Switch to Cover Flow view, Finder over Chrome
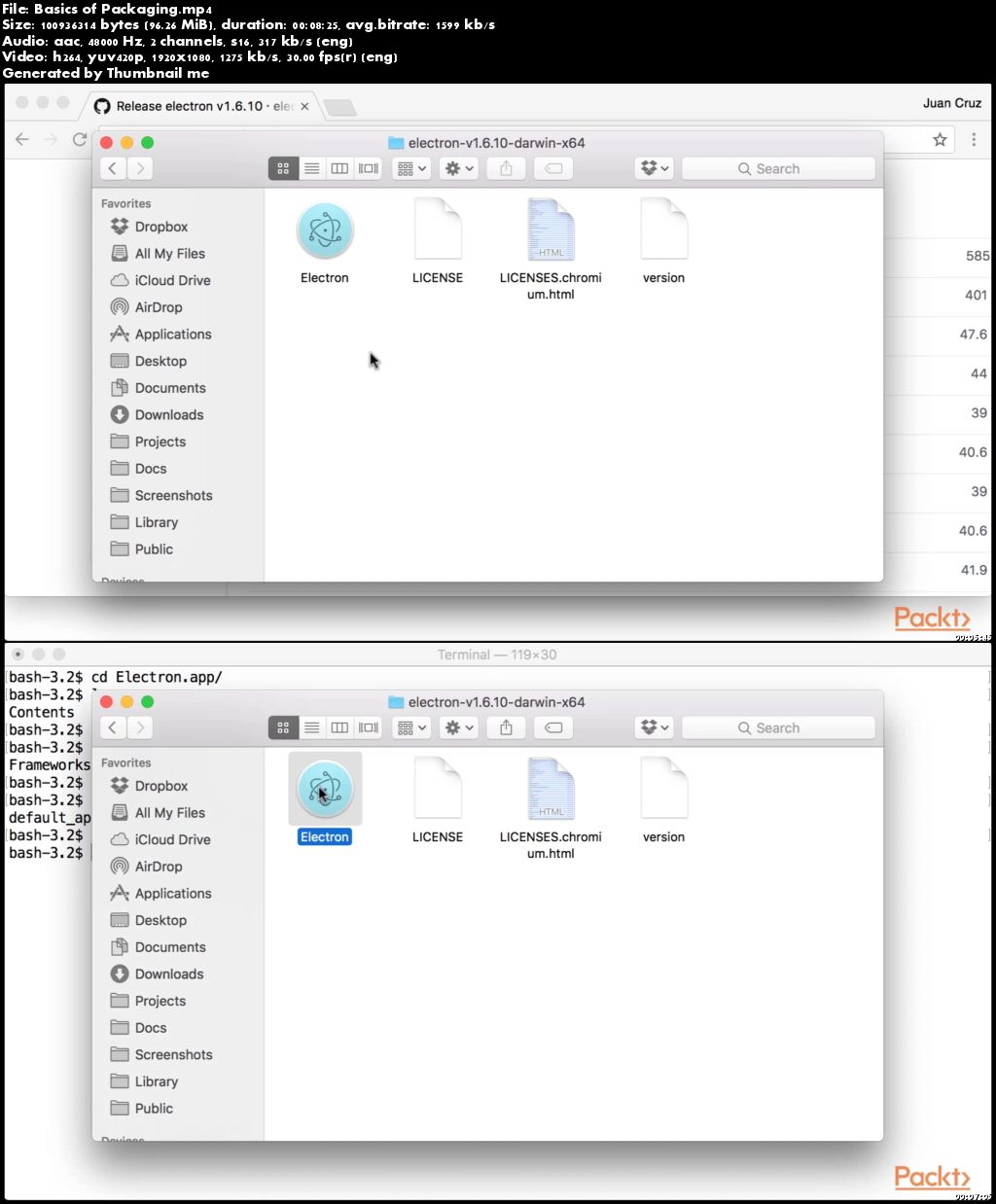996x1204 pixels. 369,168
